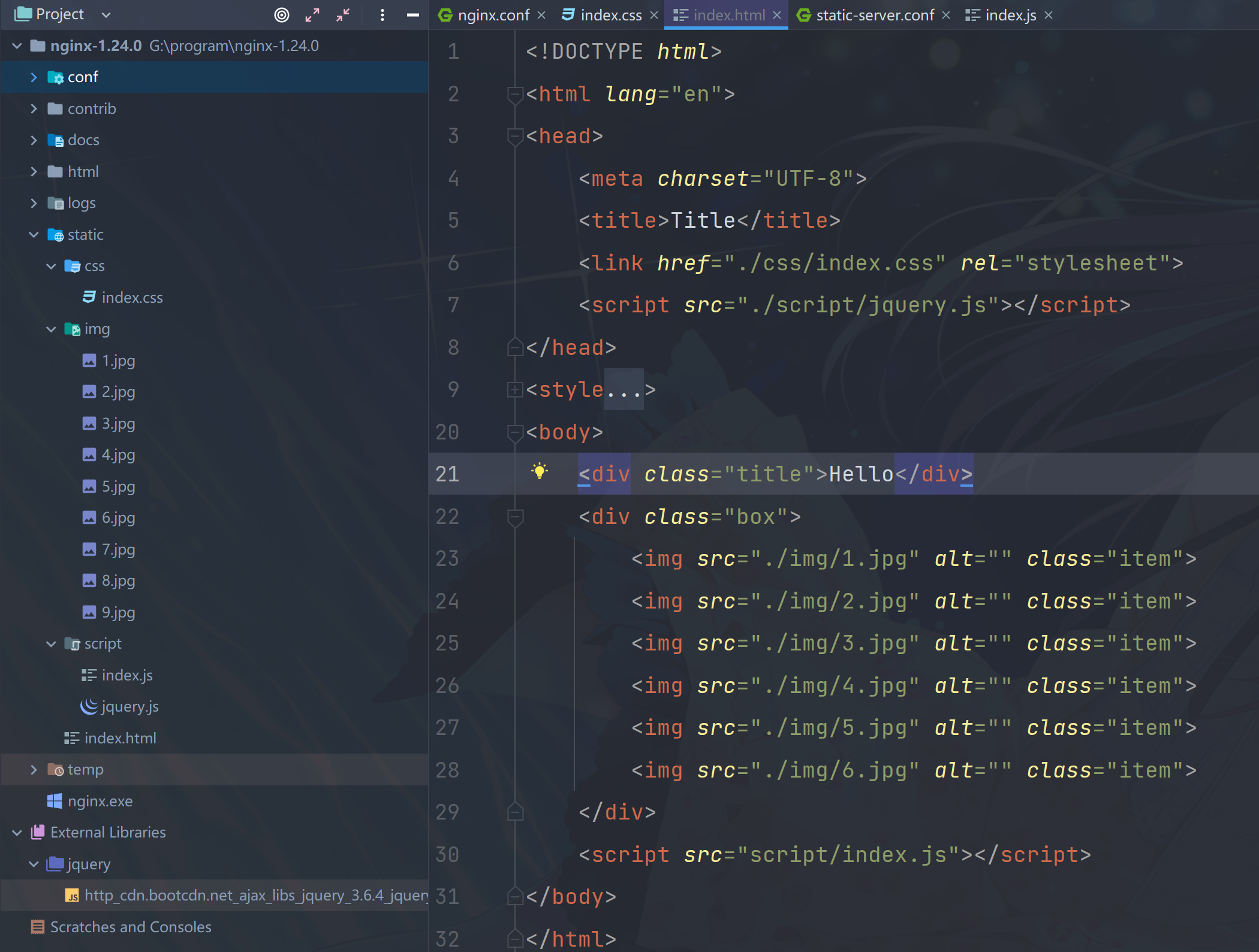
Task: Select jquery.js file in script folder
Action: [x=129, y=707]
